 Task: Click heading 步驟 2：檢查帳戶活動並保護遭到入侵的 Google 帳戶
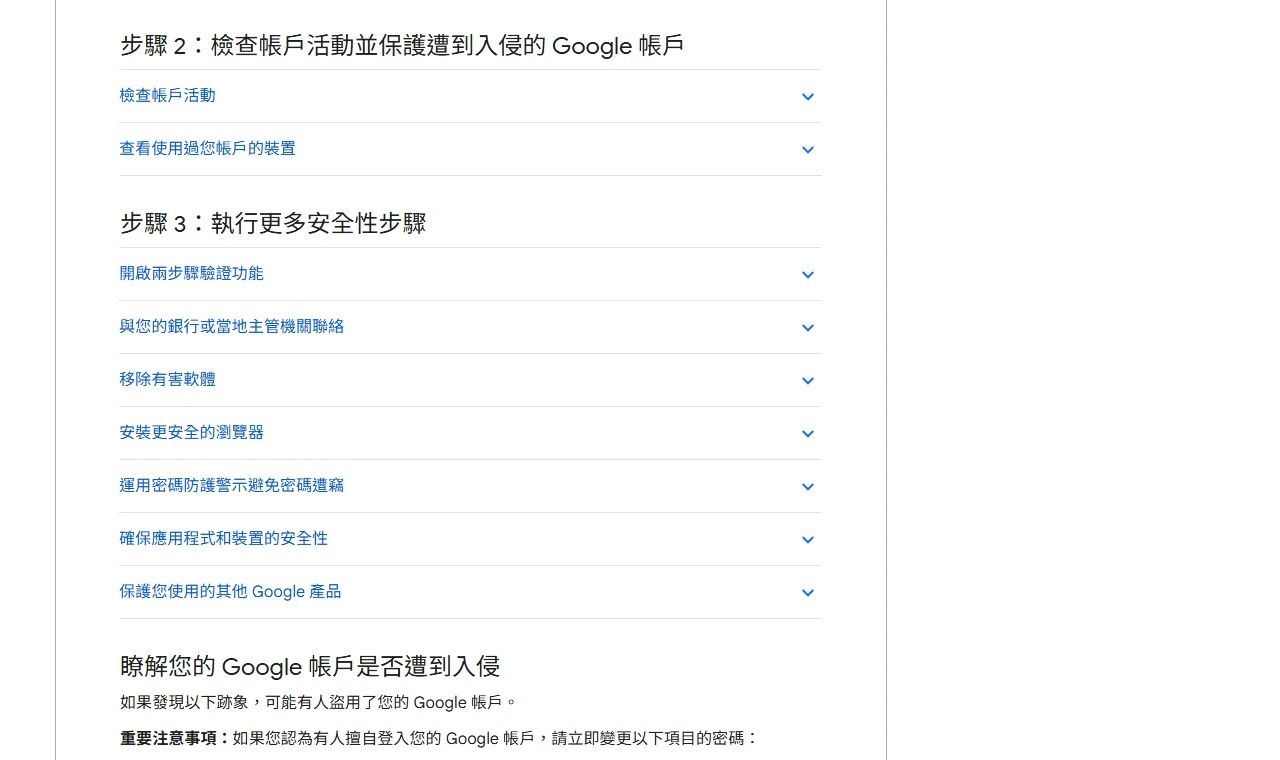point(402,45)
